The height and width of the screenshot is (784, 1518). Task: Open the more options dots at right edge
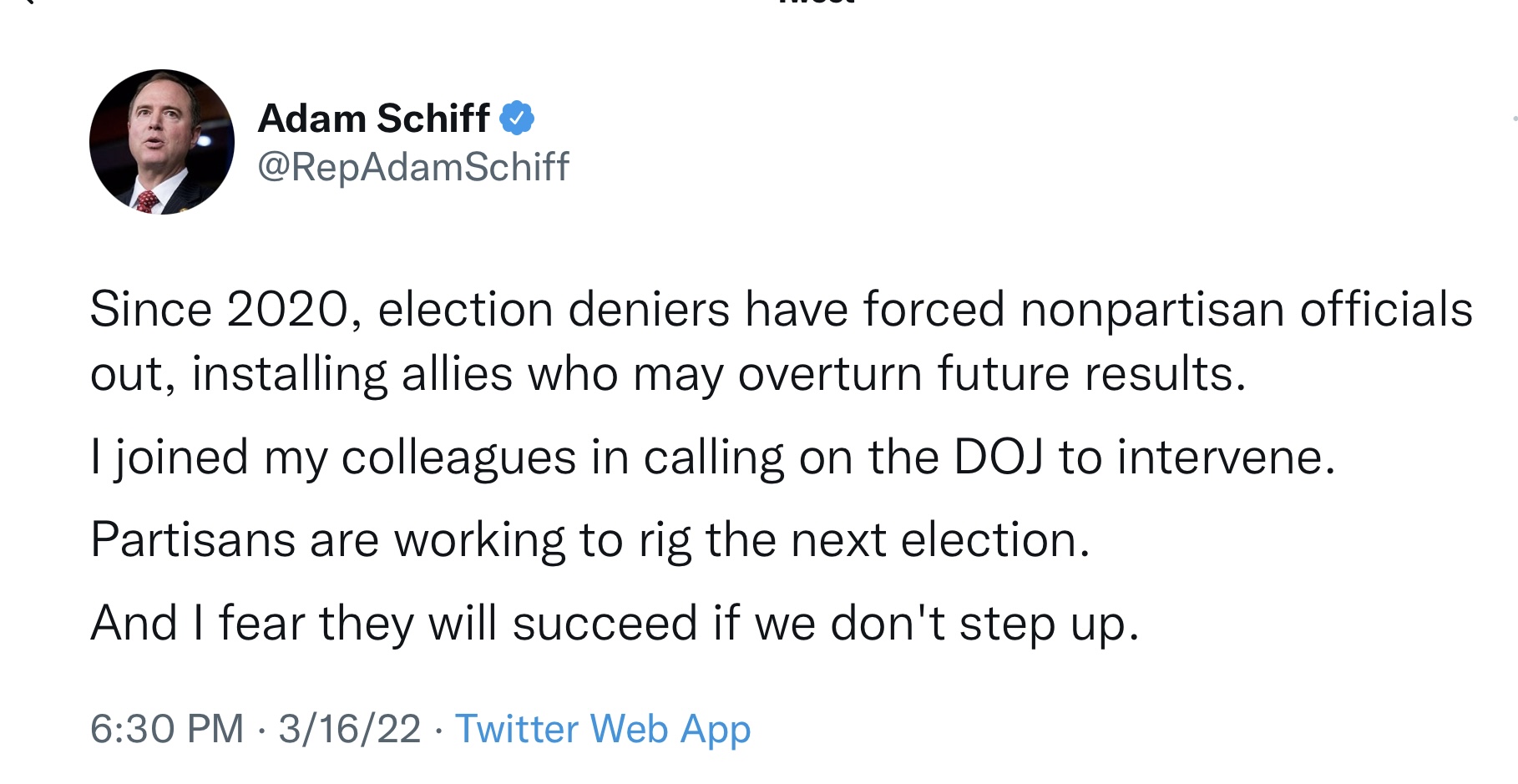click(x=1514, y=119)
